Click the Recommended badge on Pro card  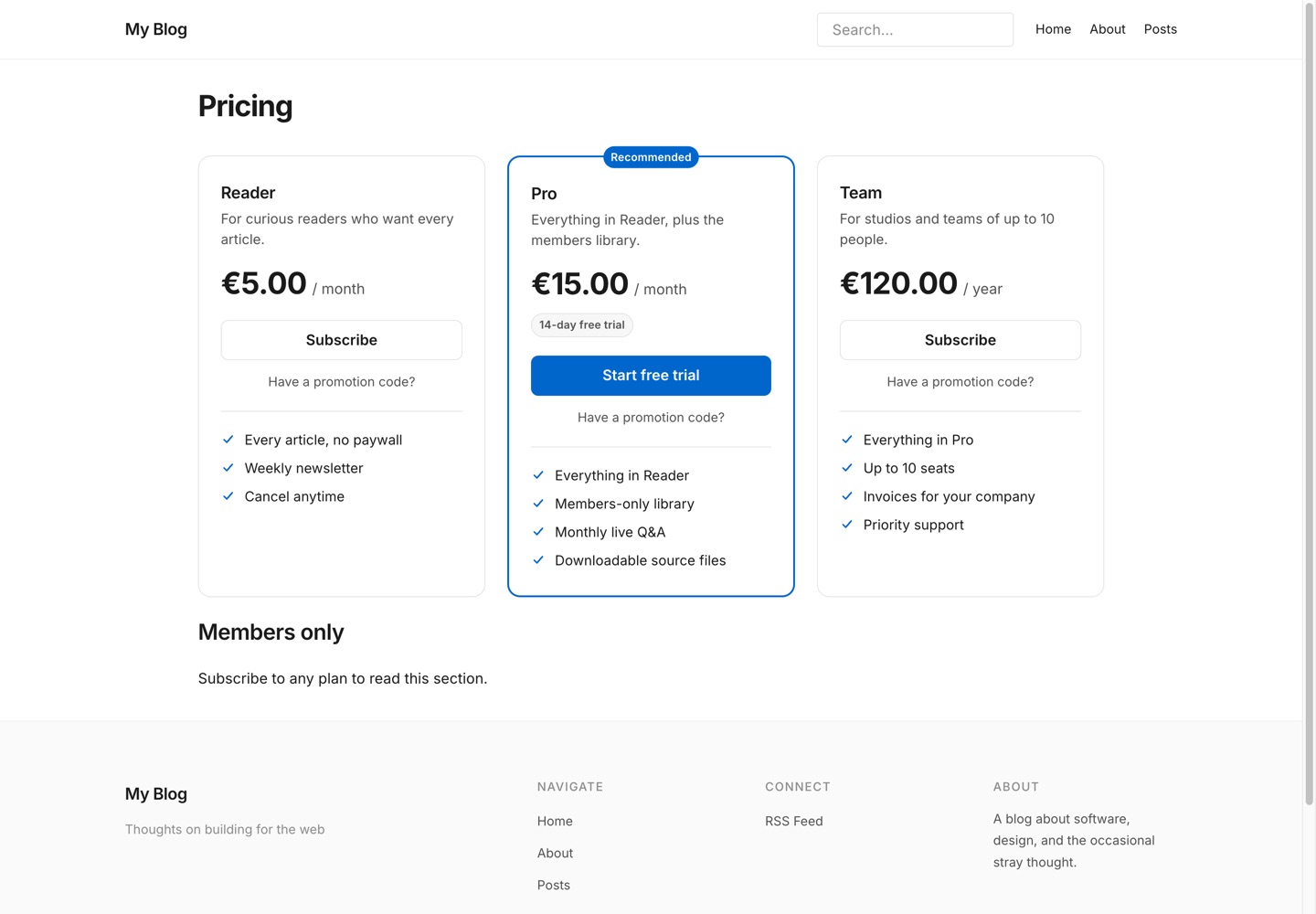pyautogui.click(x=651, y=157)
